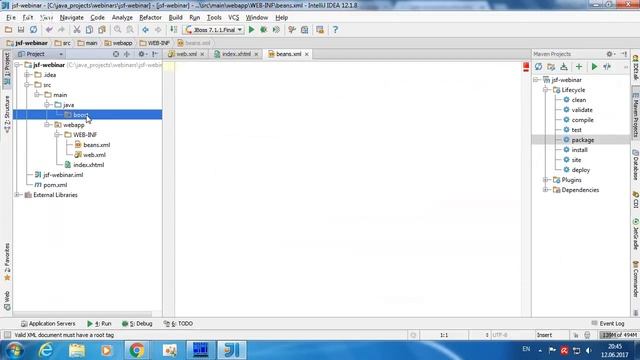
Task: Start debugging with the bug icon
Action: point(264,30)
